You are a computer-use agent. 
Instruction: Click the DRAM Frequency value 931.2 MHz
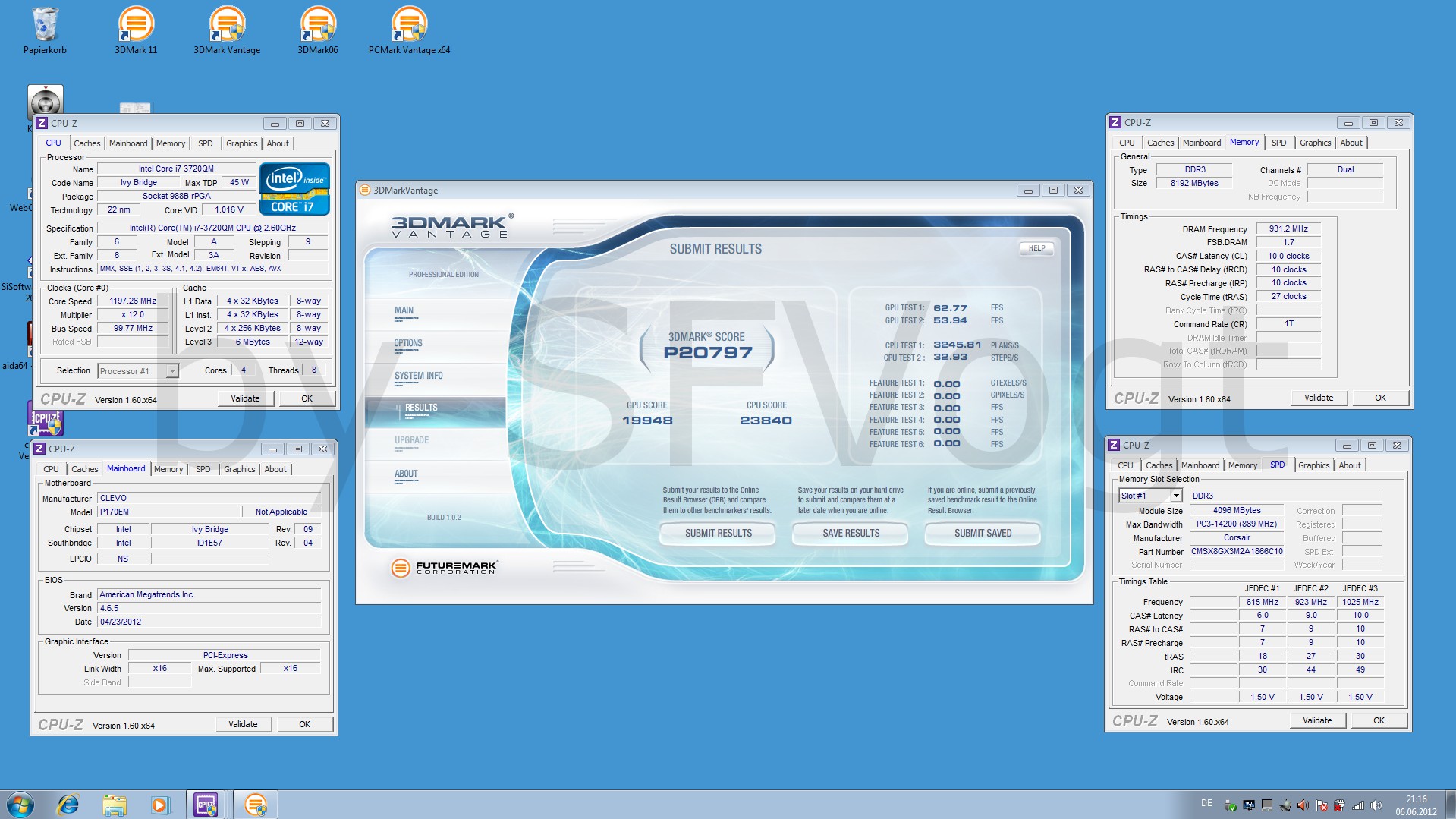click(x=1288, y=228)
